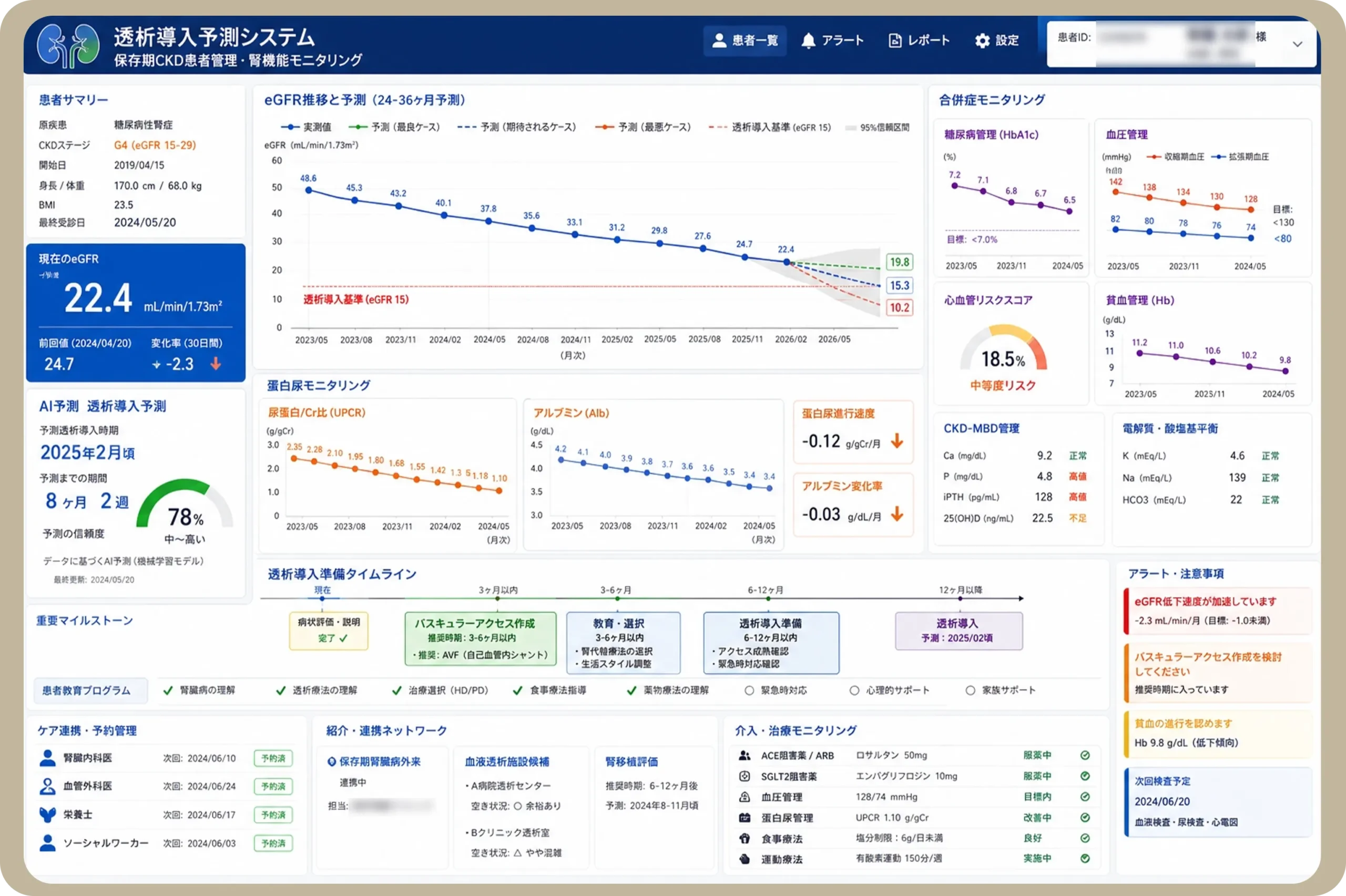Viewport: 1346px width, 896px height.
Task: Click the 15.3 expected prediction label
Action: pyautogui.click(x=899, y=285)
